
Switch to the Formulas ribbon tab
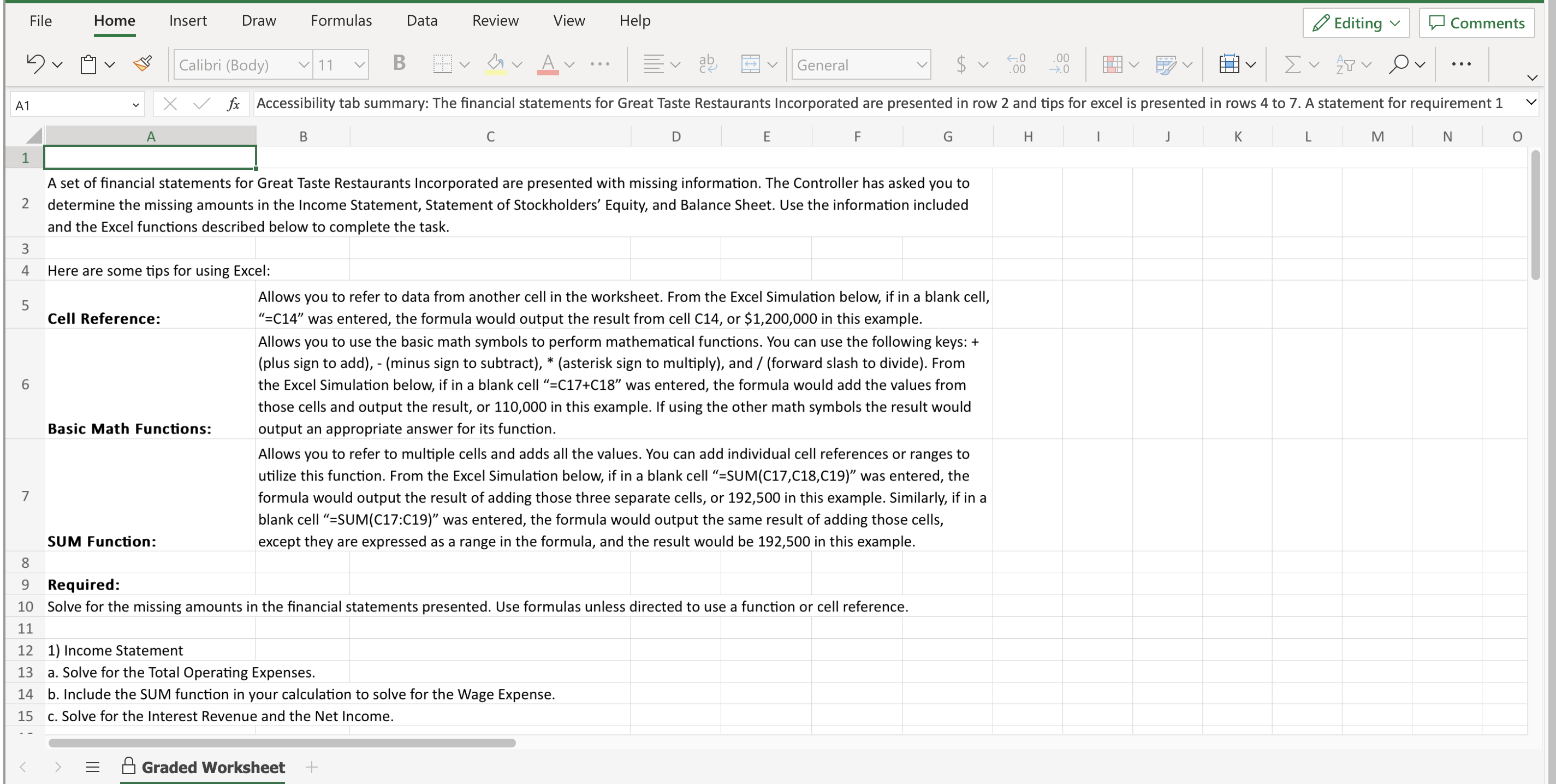341,20
